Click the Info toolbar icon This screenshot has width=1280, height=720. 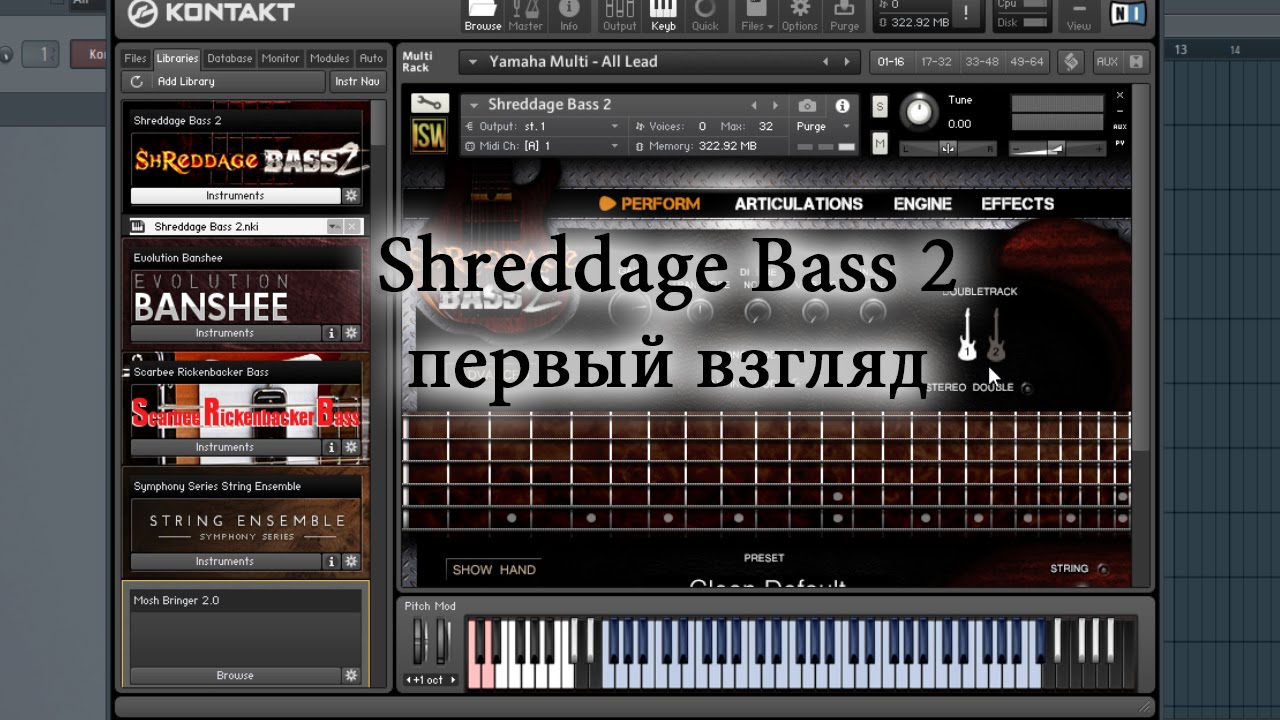[x=569, y=16]
